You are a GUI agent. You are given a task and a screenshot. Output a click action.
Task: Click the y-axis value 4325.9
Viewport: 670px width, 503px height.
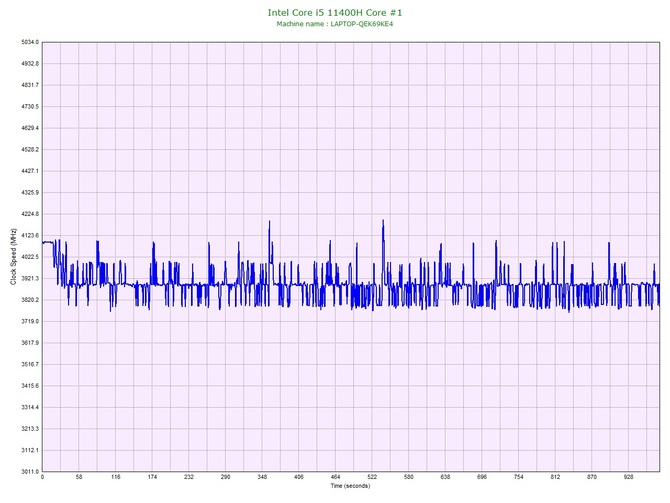tap(30, 193)
